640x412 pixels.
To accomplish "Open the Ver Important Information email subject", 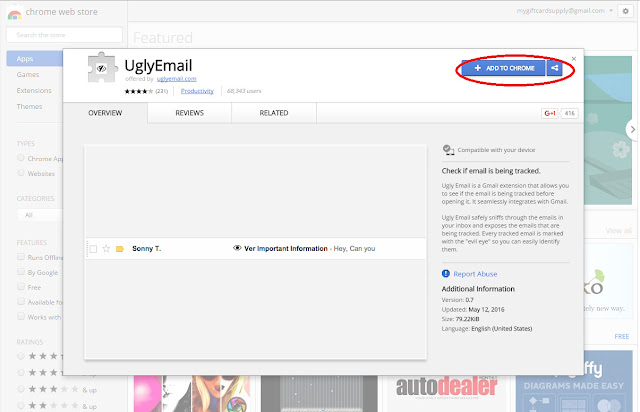I will pos(286,248).
